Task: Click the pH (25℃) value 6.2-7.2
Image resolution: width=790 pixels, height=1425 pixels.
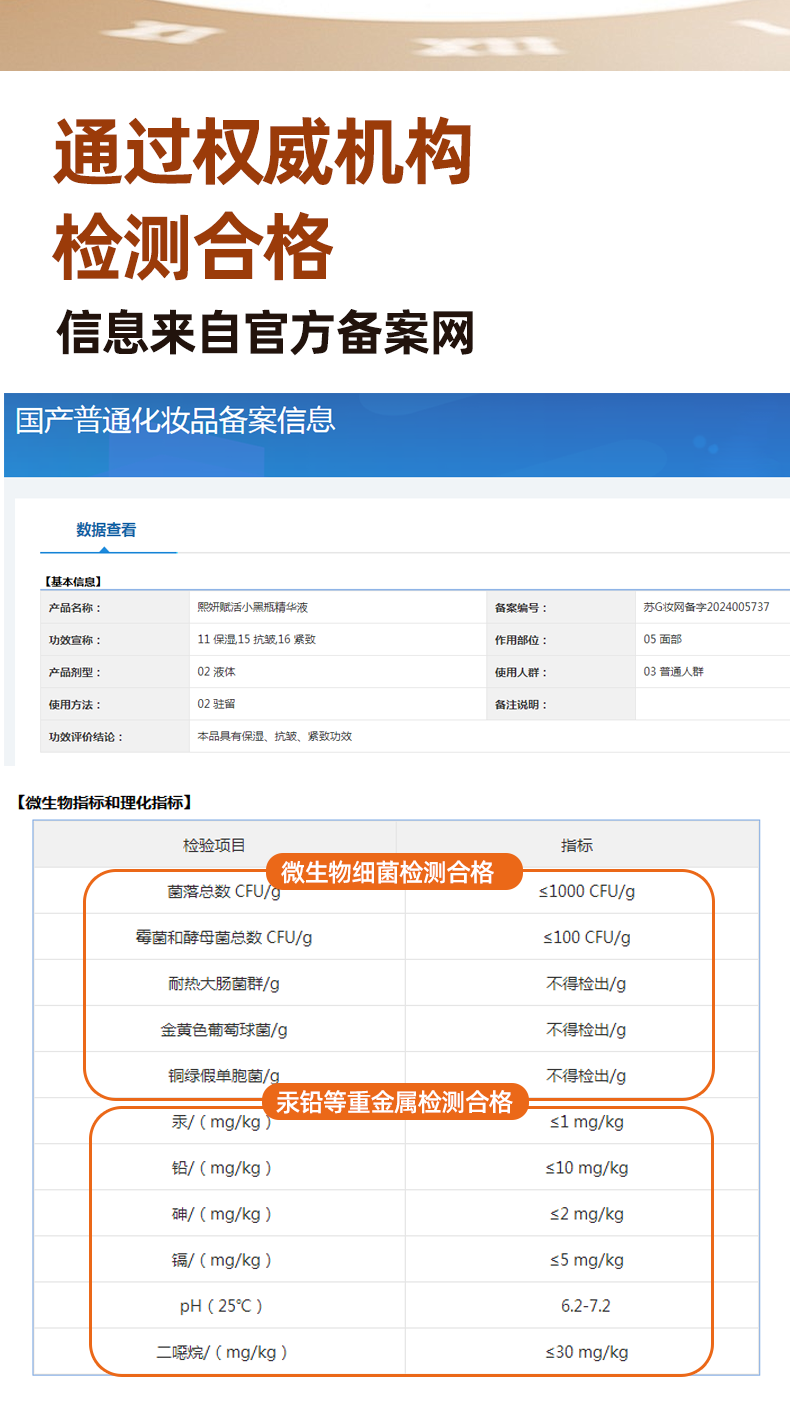Action: tap(586, 1306)
